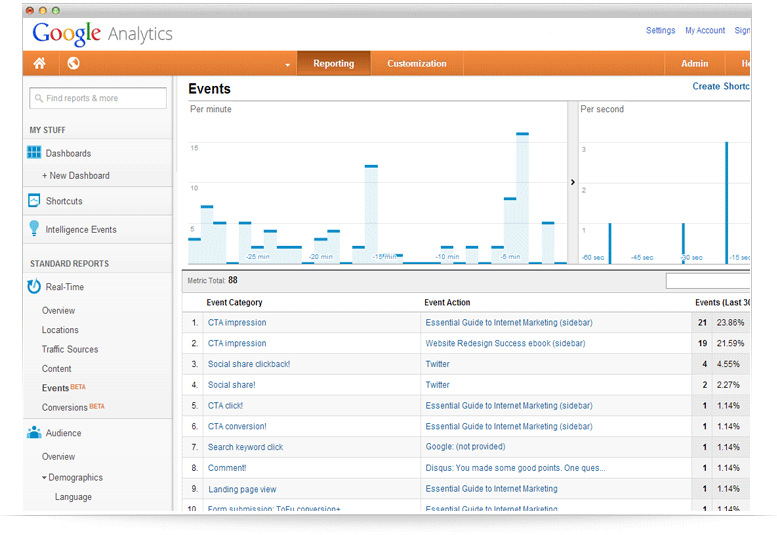Open the Traffic Sources report
The height and width of the screenshot is (535, 777).
pyautogui.click(x=70, y=349)
